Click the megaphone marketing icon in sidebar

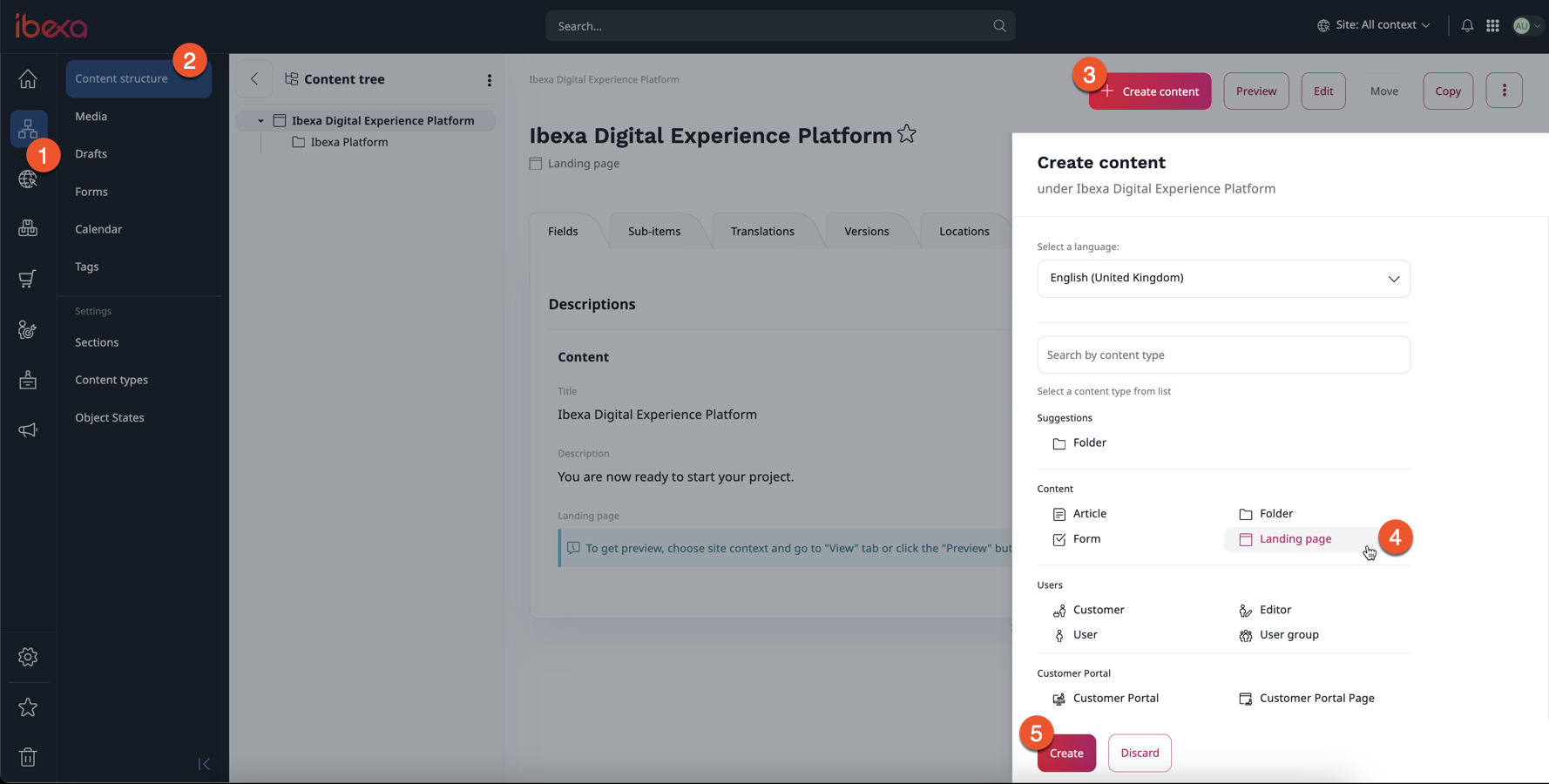(x=28, y=429)
